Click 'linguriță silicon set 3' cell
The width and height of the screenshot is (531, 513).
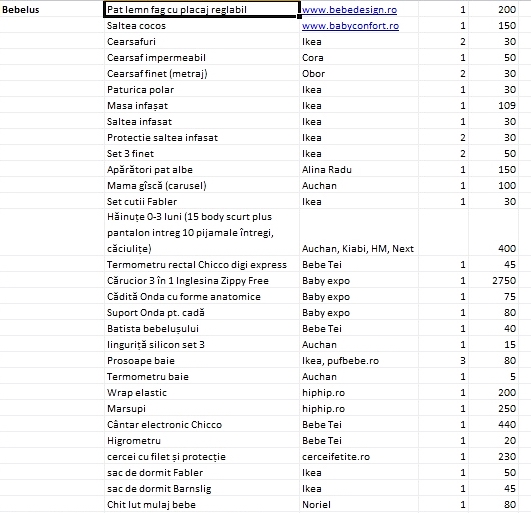click(202, 345)
